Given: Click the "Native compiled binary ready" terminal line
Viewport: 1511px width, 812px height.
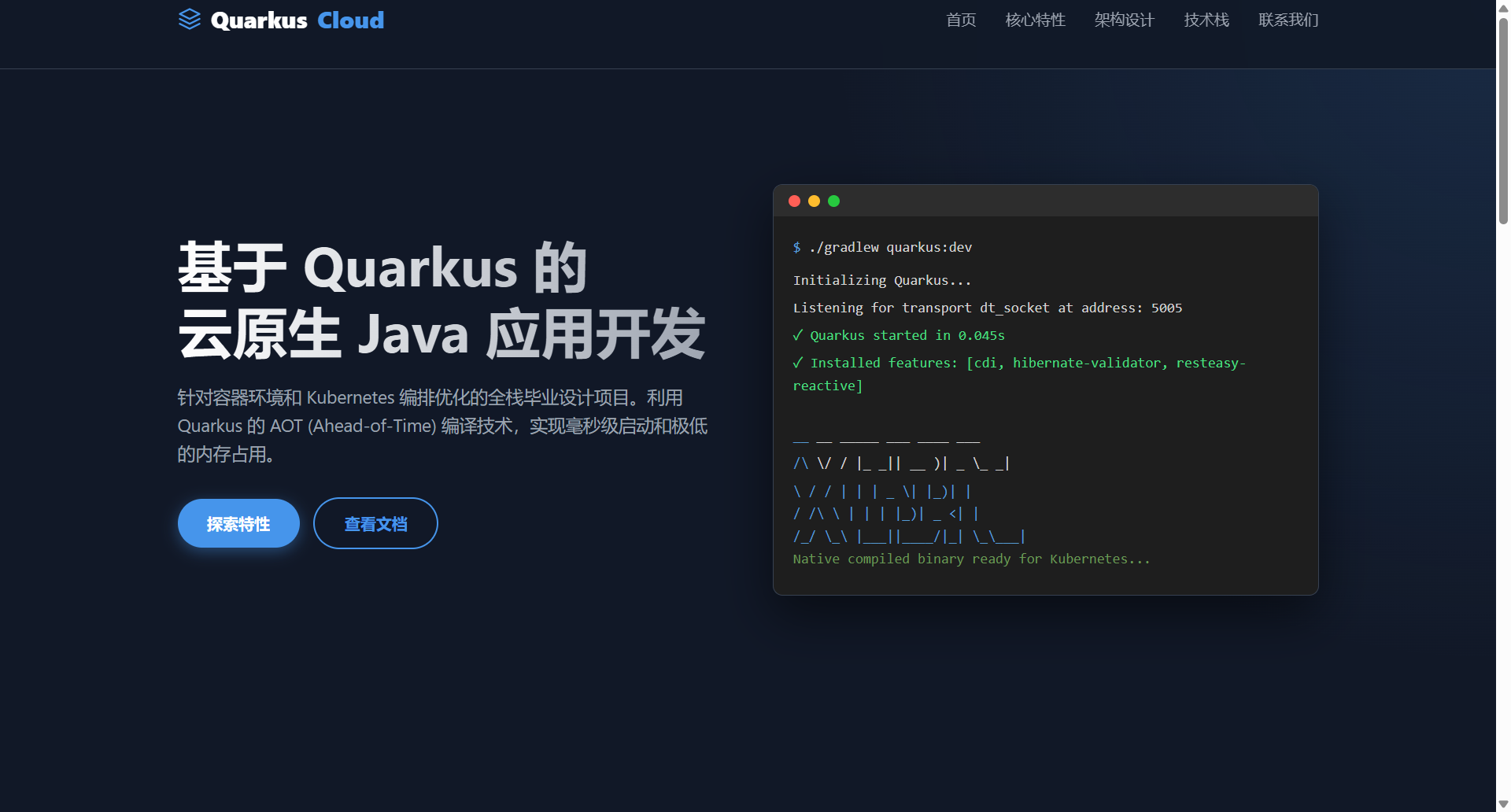Looking at the screenshot, I should tap(971, 559).
